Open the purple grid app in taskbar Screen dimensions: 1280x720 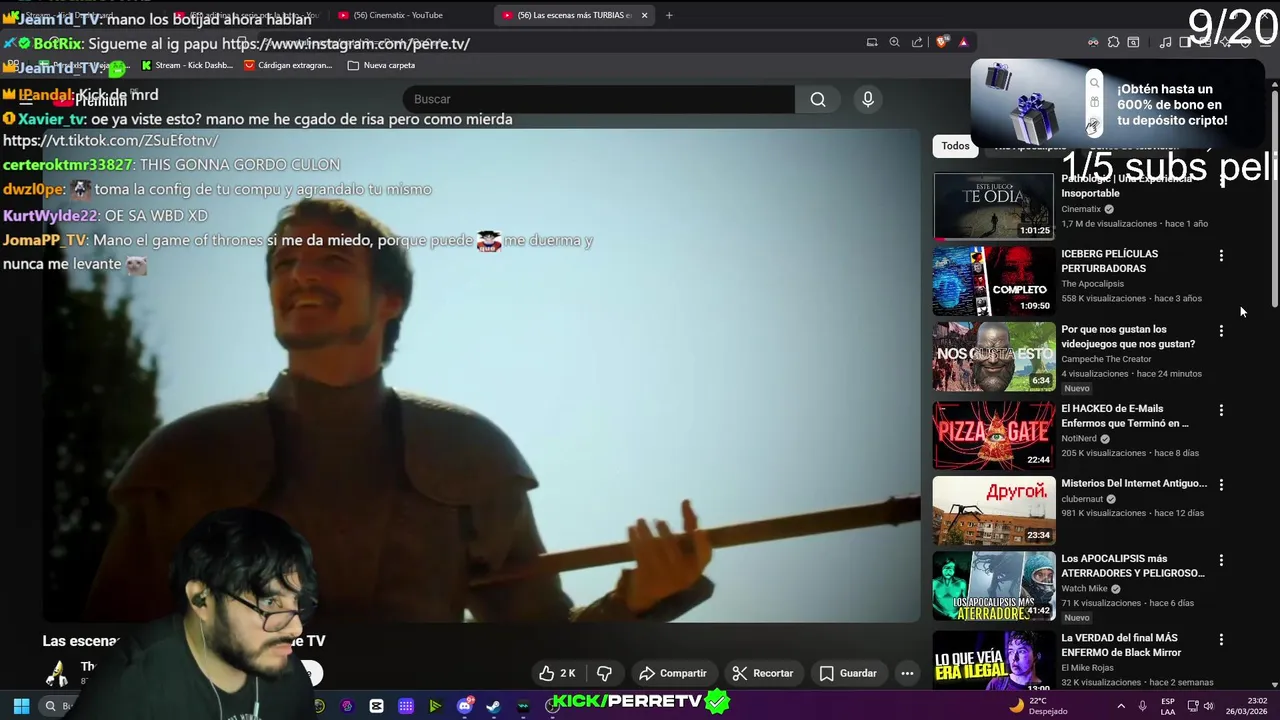405,706
